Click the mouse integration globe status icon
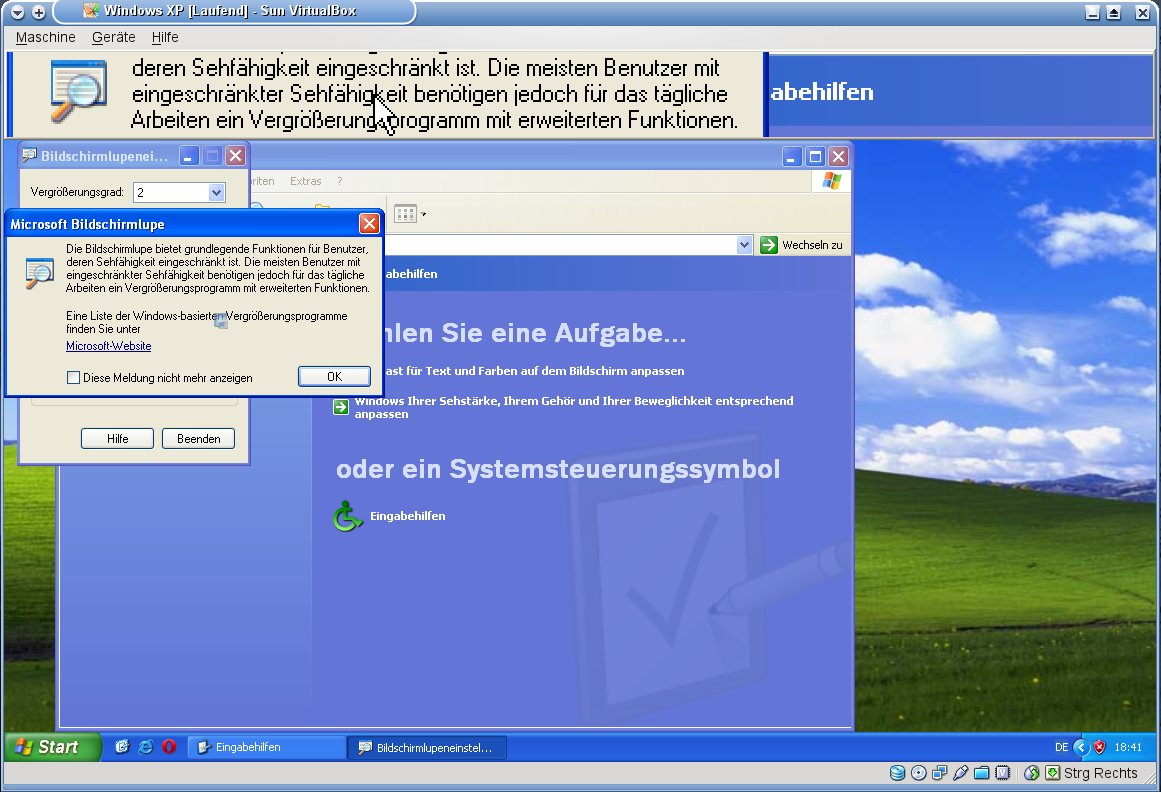The width and height of the screenshot is (1161, 792). [1031, 773]
